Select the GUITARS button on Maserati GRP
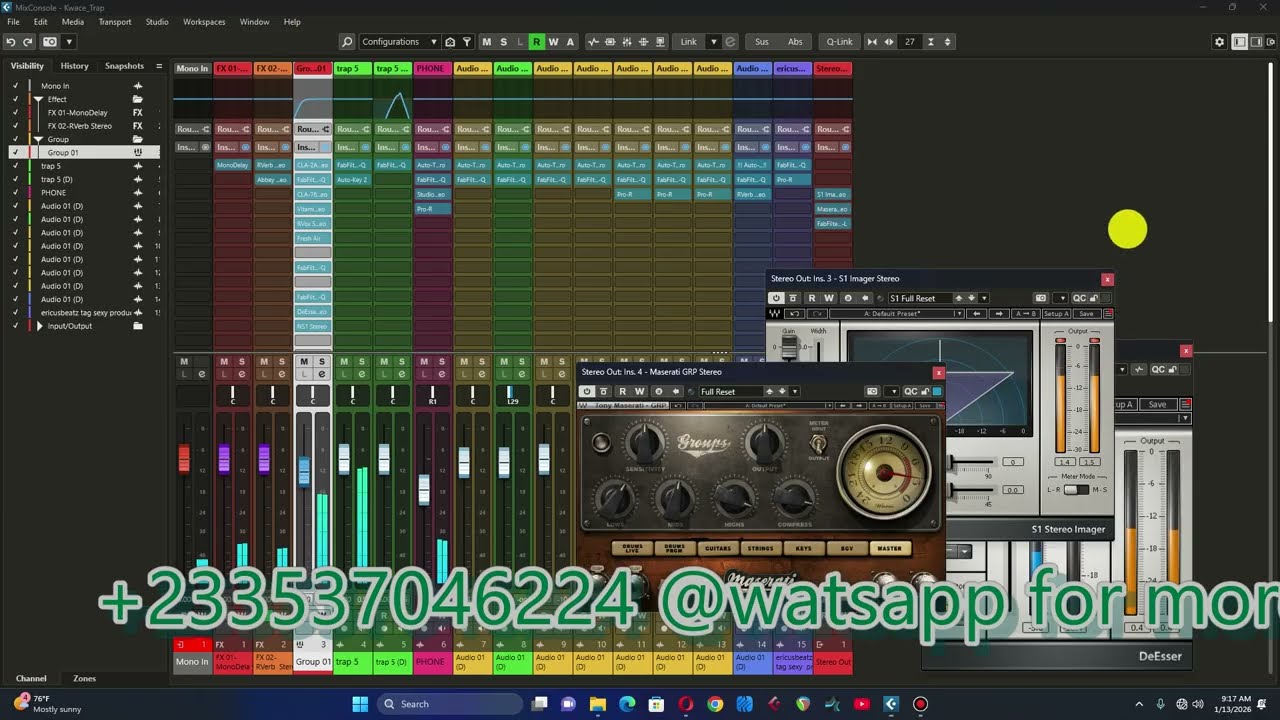Screen dimensions: 1280x720 click(x=717, y=548)
